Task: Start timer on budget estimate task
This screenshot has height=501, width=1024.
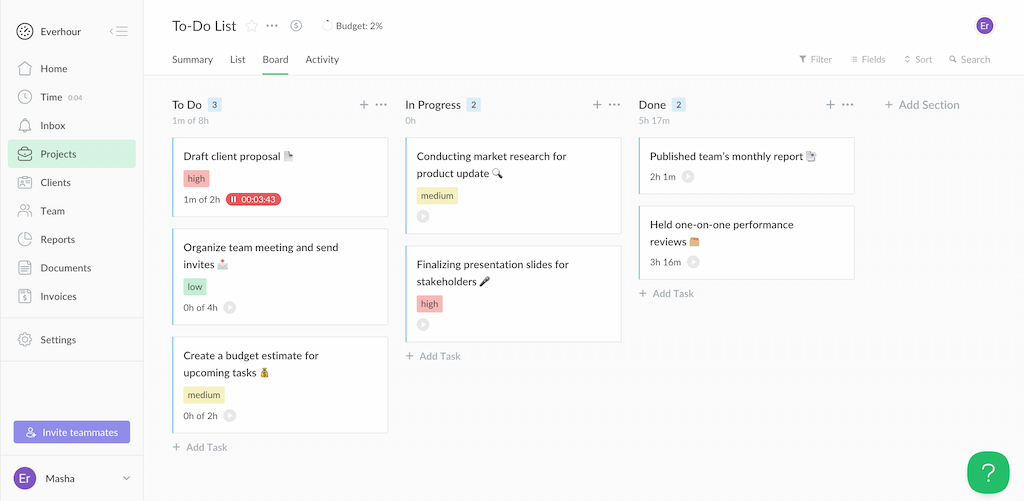Action: (230, 415)
